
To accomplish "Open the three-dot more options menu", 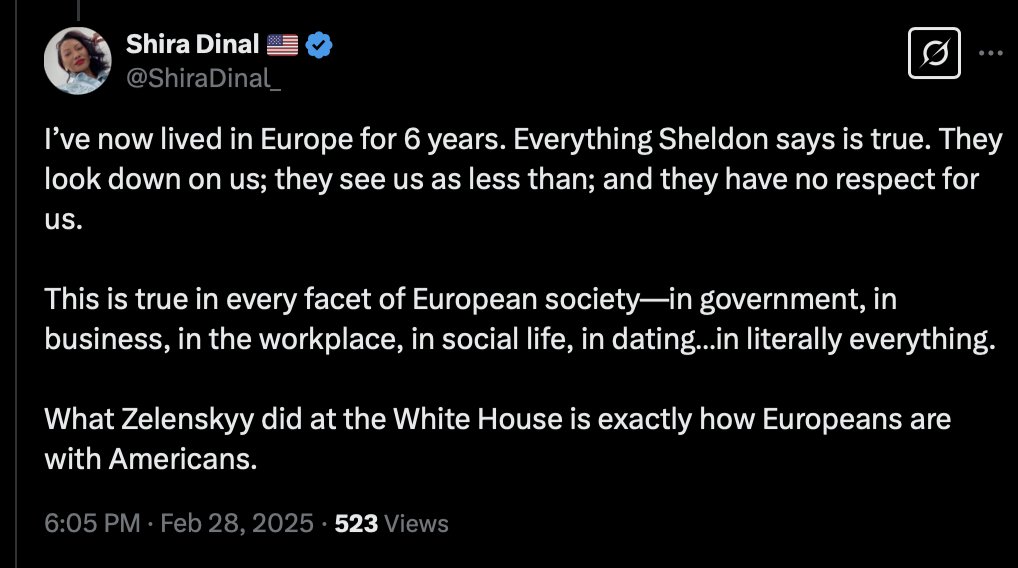I will 989,54.
